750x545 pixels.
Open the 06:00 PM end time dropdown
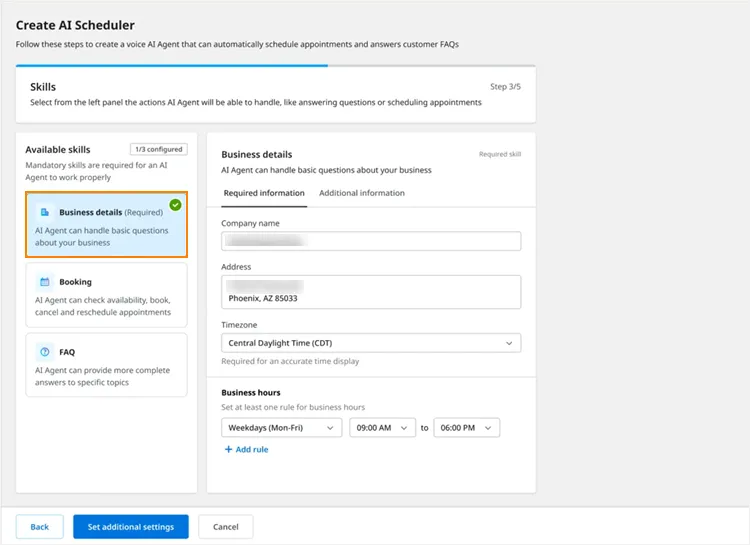click(x=466, y=428)
